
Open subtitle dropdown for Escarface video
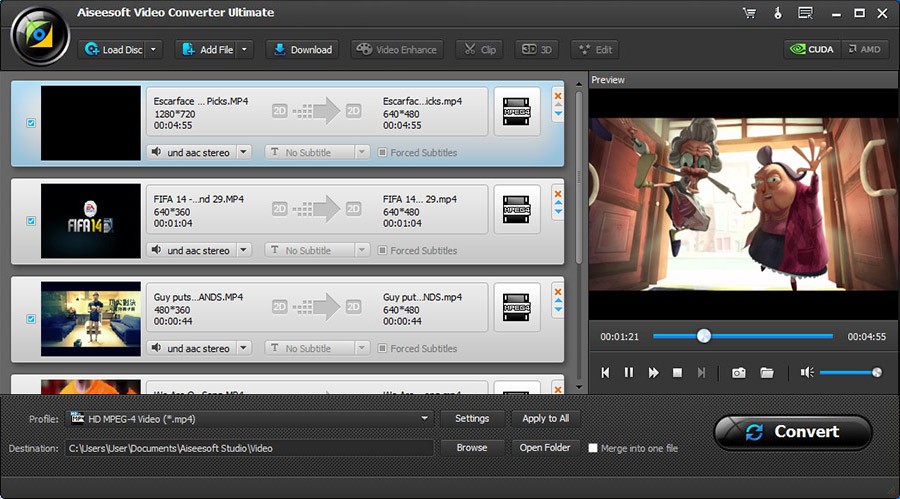click(362, 152)
